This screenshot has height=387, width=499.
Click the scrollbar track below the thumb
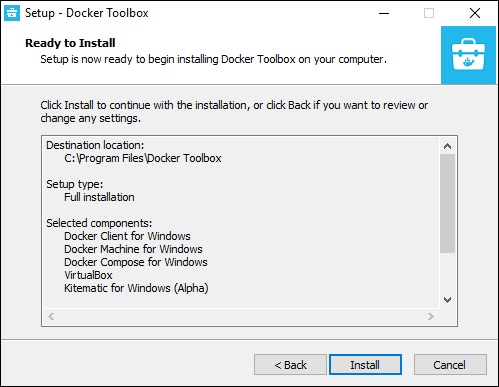[x=447, y=272]
